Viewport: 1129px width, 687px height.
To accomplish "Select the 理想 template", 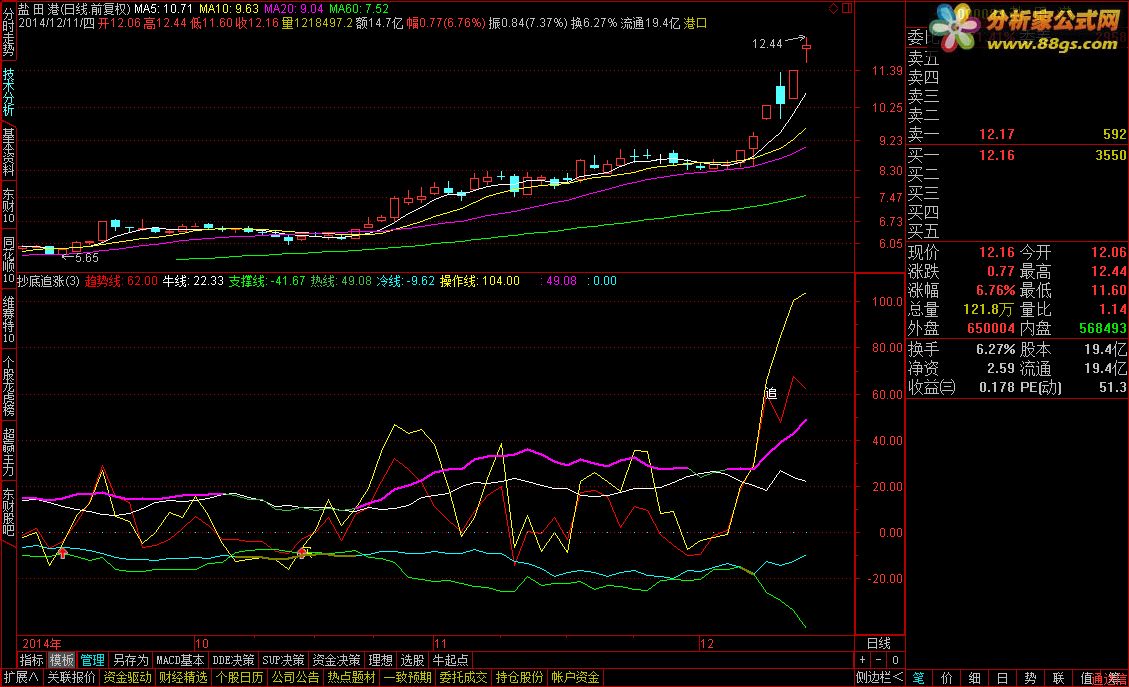I will pyautogui.click(x=381, y=660).
